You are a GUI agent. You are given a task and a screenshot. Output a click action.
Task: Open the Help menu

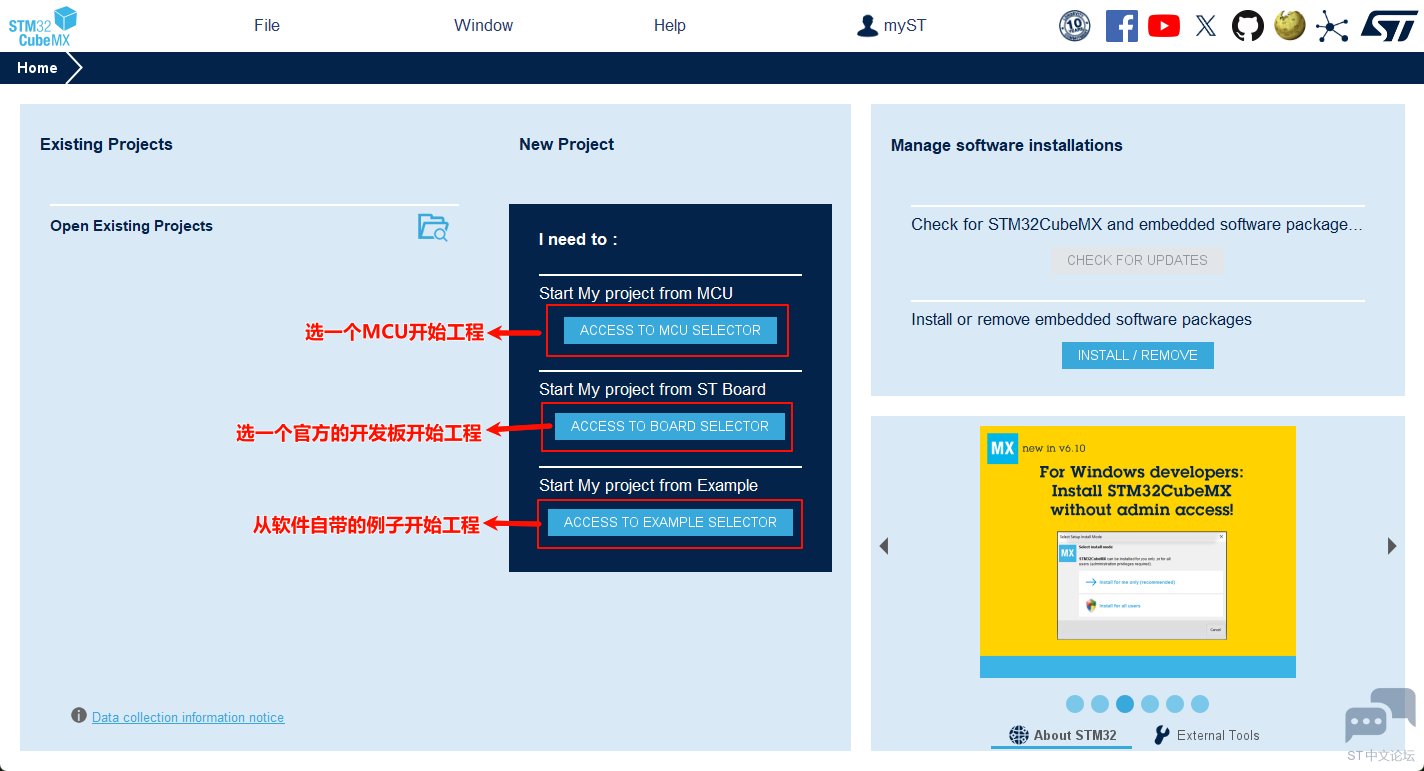[670, 26]
